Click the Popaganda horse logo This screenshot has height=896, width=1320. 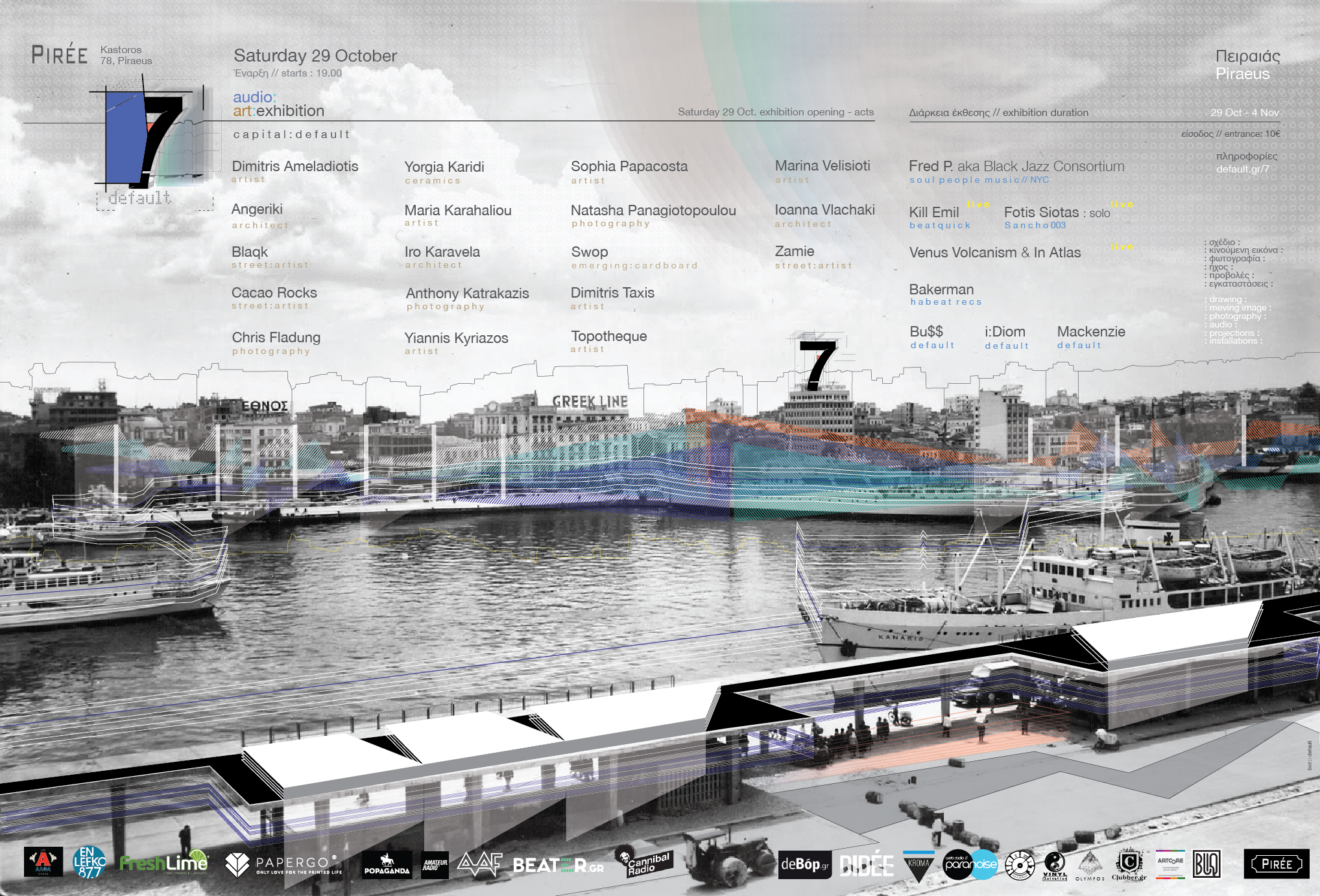pos(387,864)
